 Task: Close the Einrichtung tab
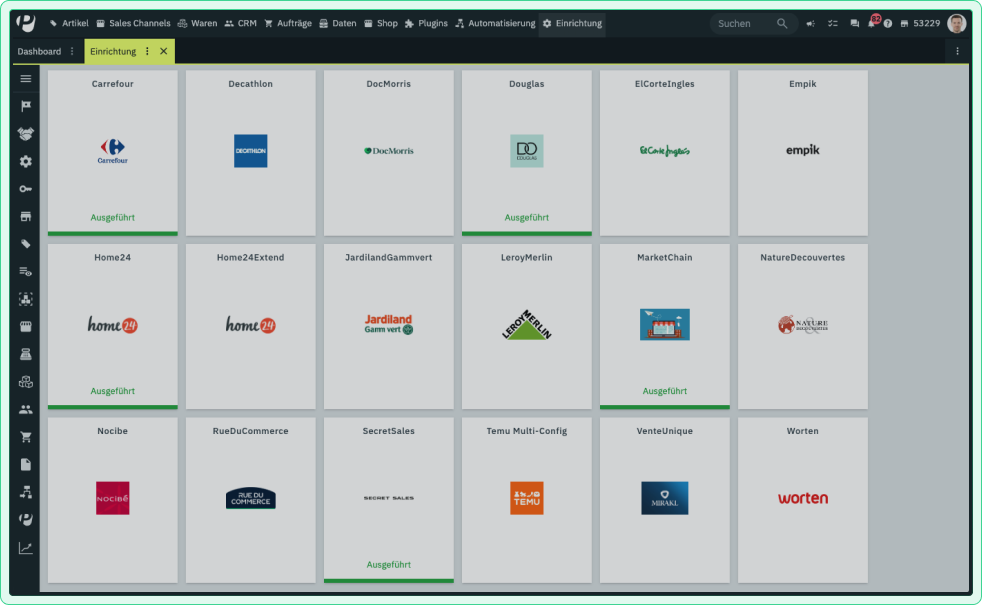(x=163, y=51)
